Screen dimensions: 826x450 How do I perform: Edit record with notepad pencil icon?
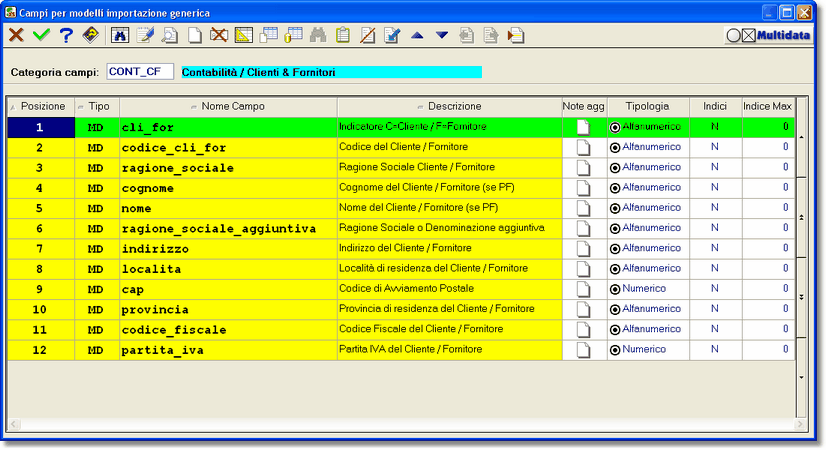(145, 35)
